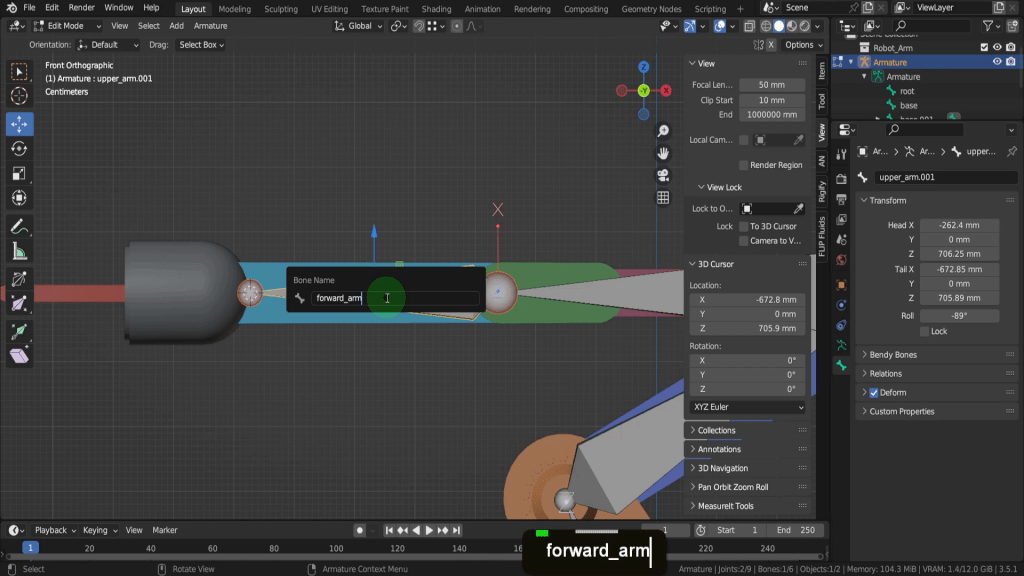Enable the Render Region checkbox
Viewport: 1024px width, 576px height.
(x=744, y=165)
